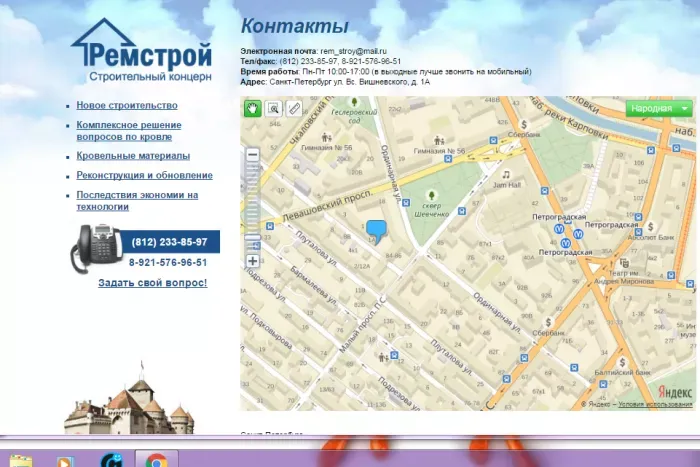Click the Контакты heading
The height and width of the screenshot is (467, 700).
[x=295, y=25]
